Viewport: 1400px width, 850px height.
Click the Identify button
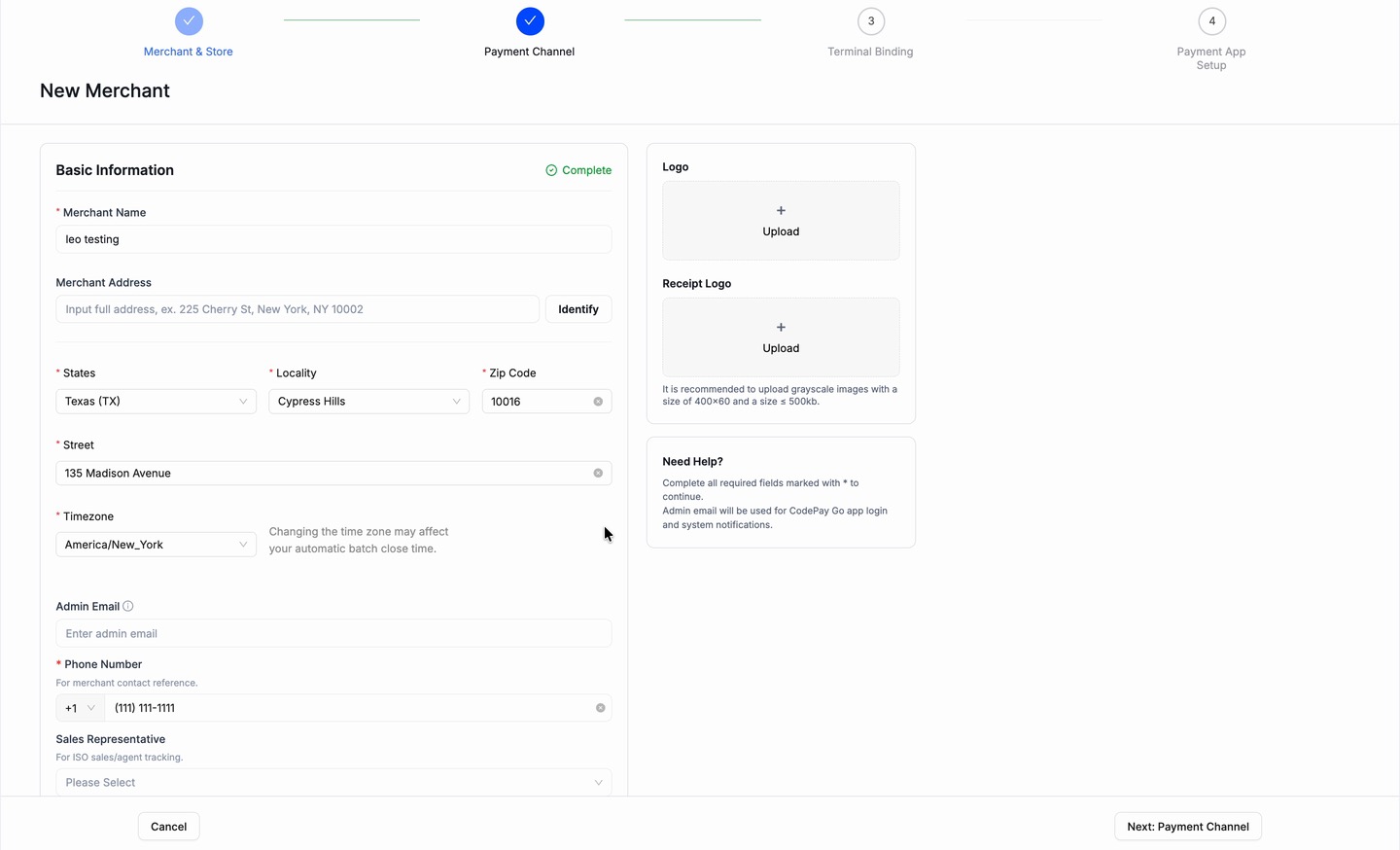[x=578, y=309]
